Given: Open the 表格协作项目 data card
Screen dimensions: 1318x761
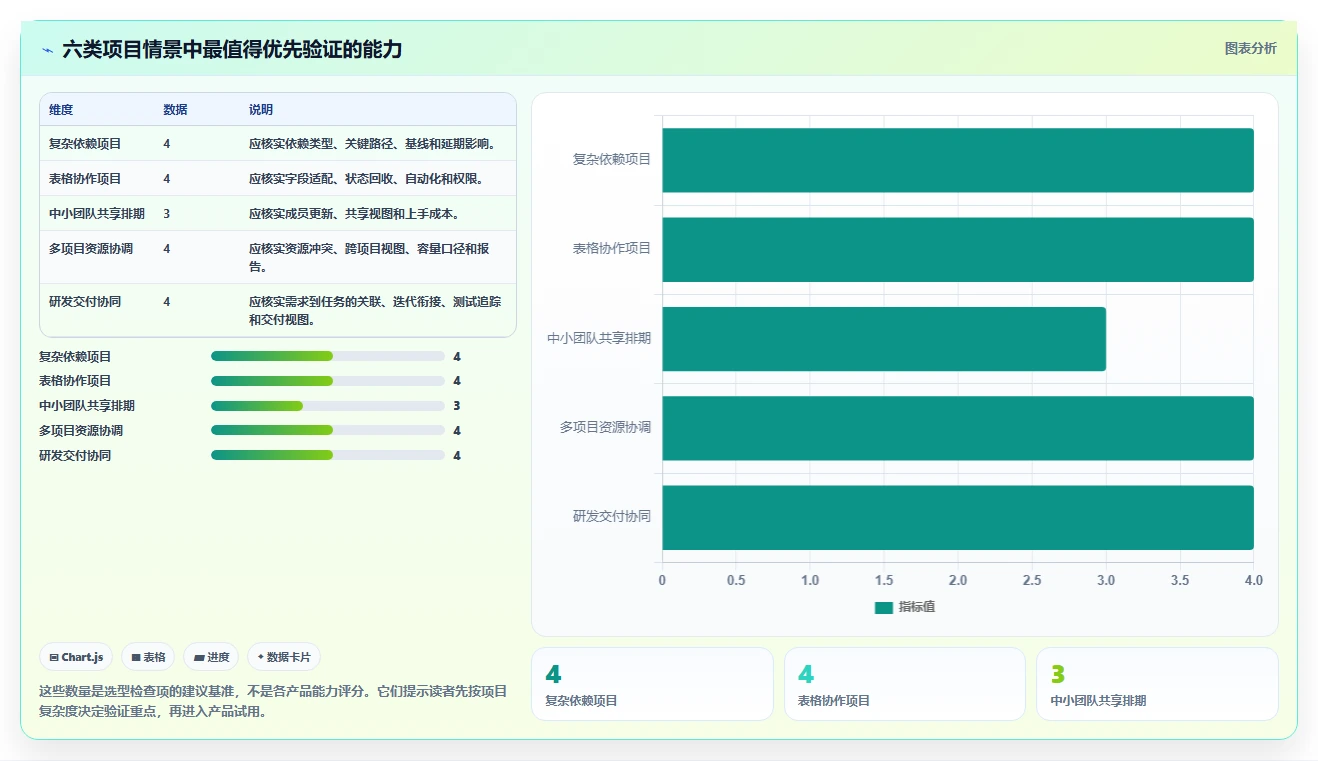Looking at the screenshot, I should coord(905,684).
